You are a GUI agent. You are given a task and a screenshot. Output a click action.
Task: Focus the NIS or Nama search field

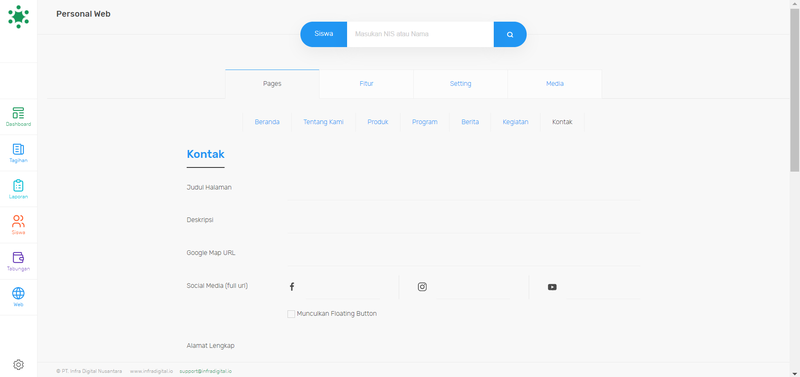click(420, 34)
